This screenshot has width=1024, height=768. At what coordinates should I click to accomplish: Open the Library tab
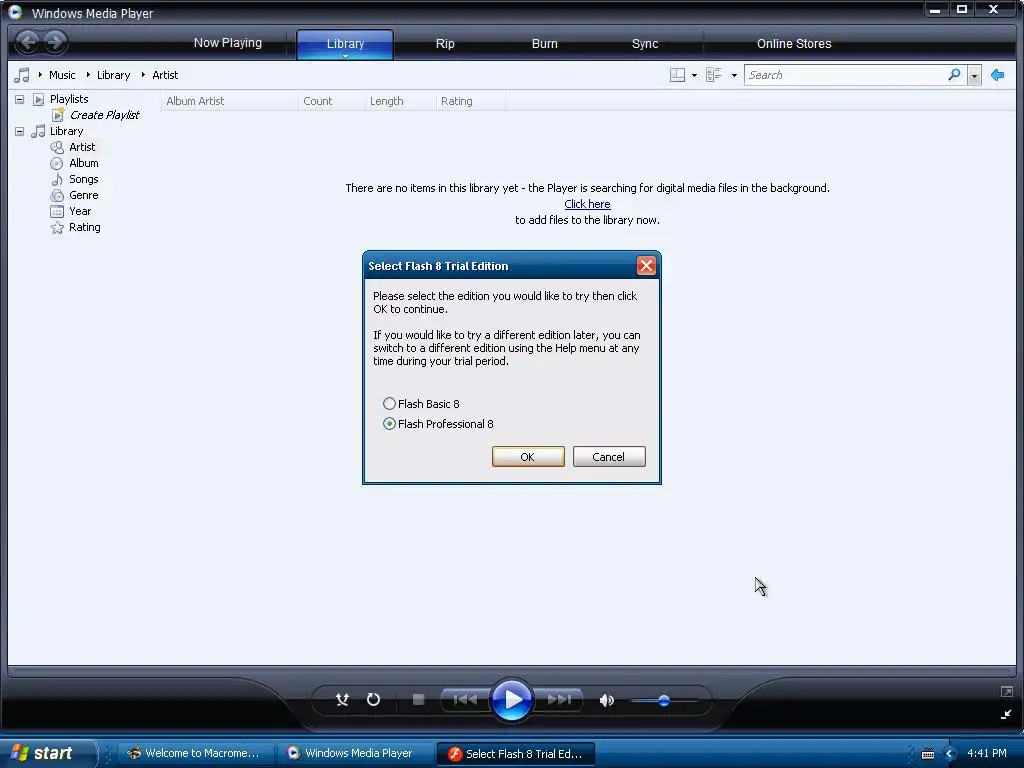345,44
